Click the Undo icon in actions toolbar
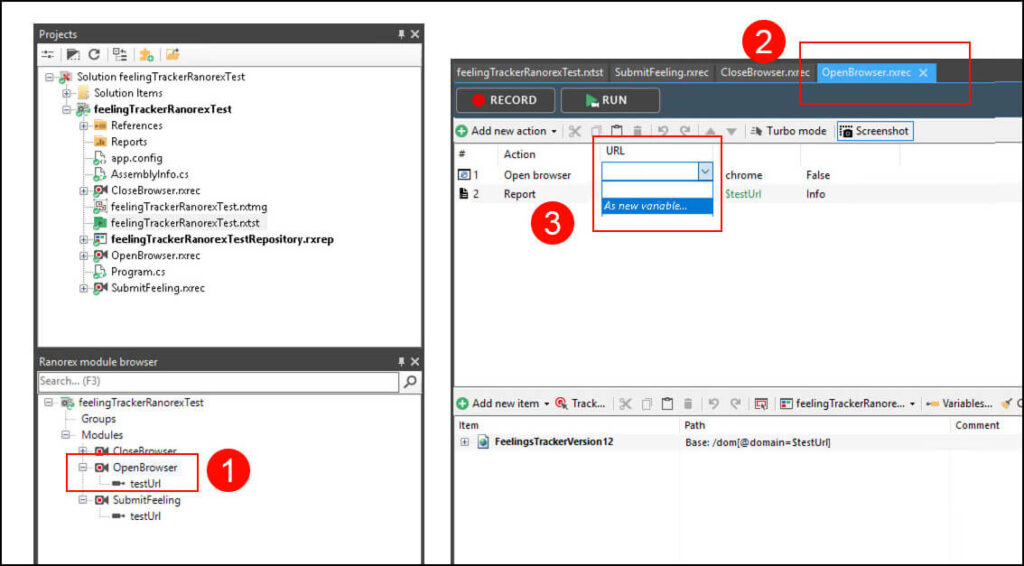The width and height of the screenshot is (1024, 566). pos(663,131)
